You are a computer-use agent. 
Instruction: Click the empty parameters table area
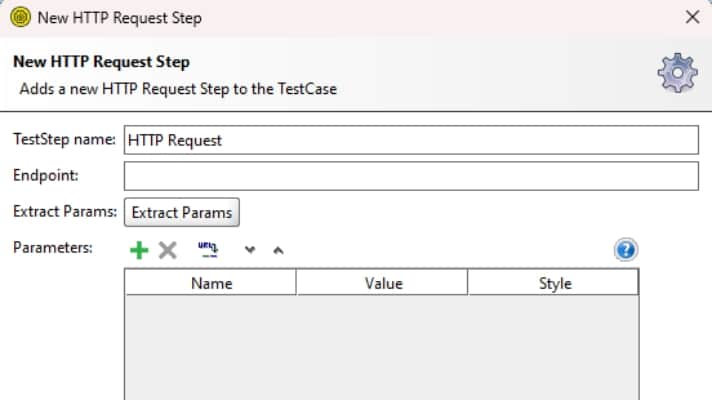point(381,347)
